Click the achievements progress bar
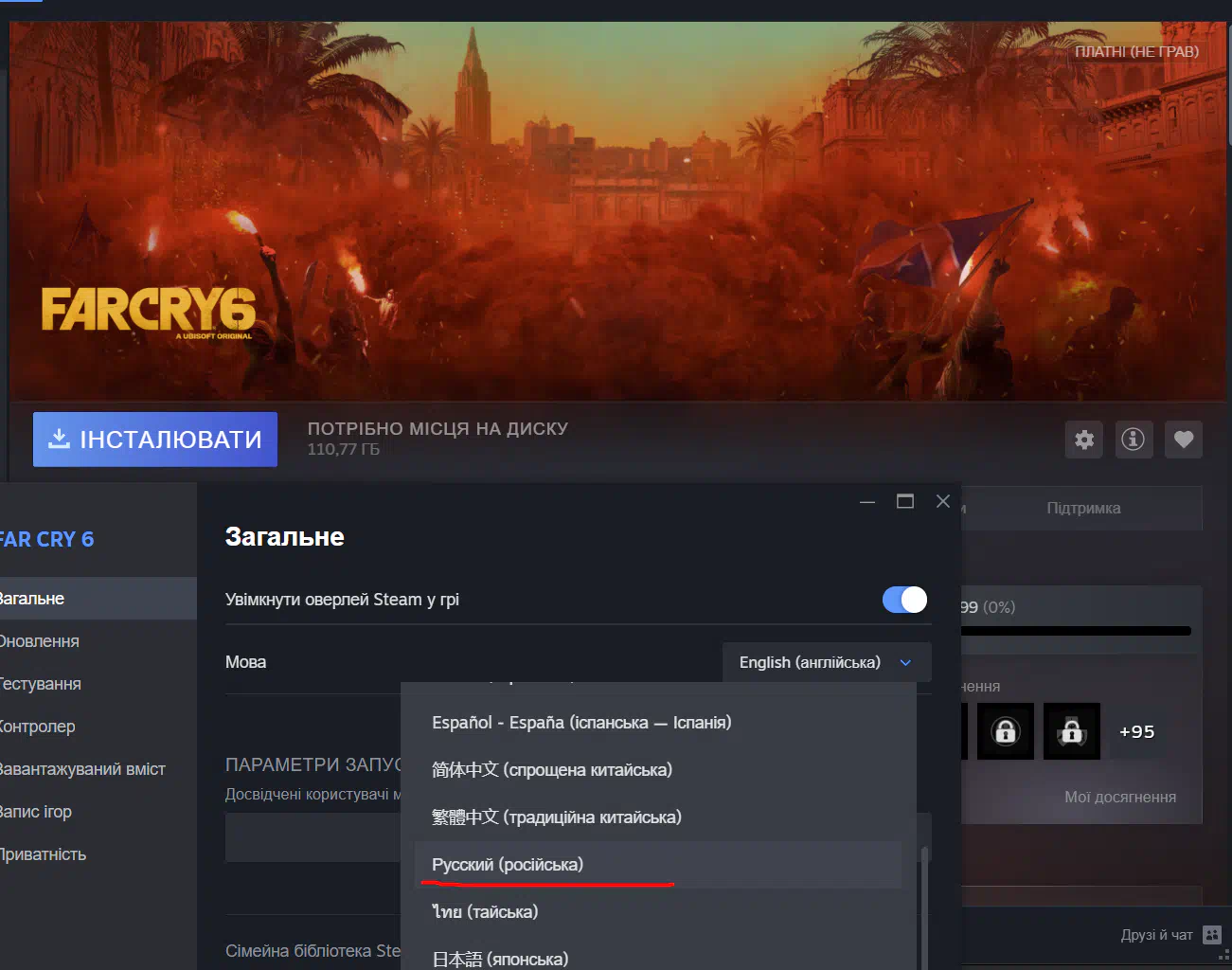The image size is (1232, 970). pos(1076,631)
